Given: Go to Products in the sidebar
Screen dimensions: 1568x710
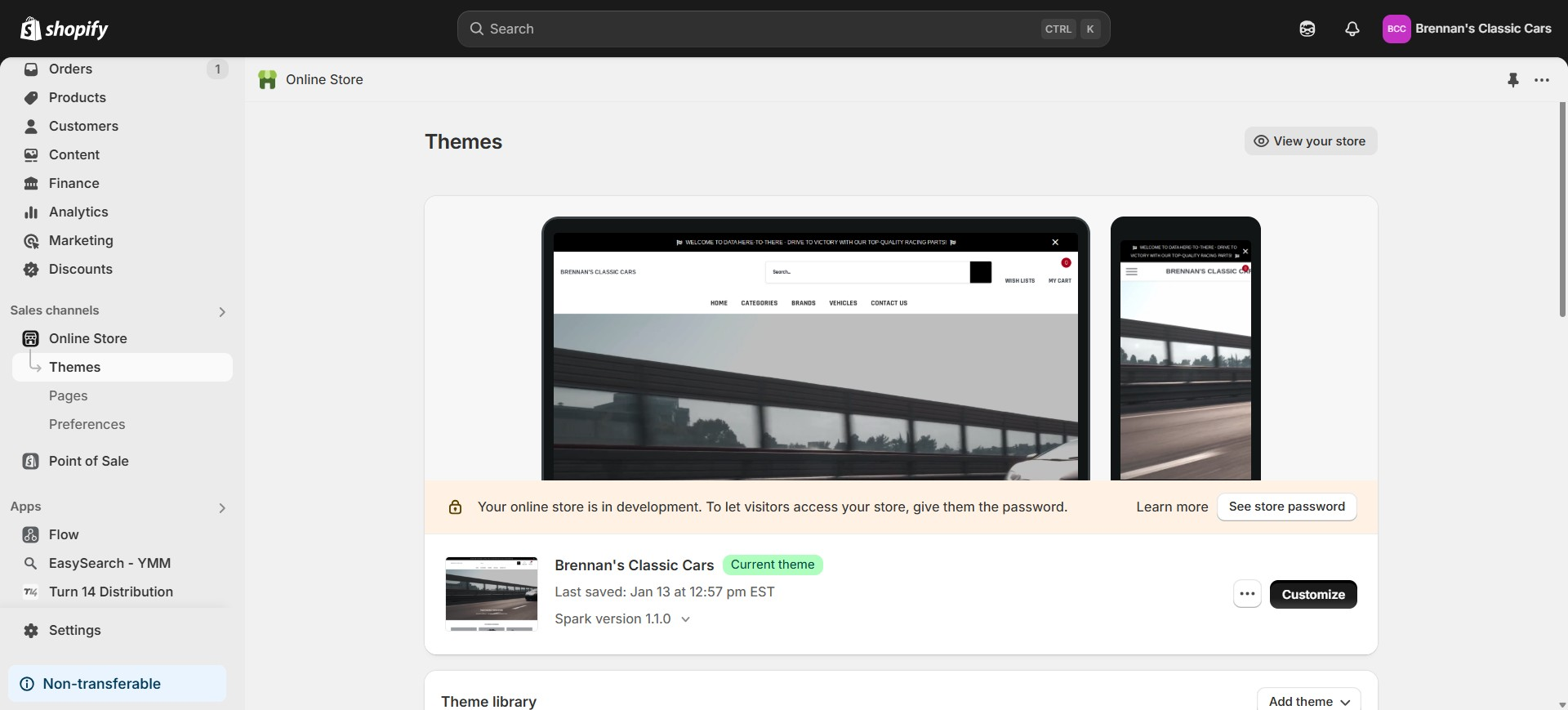Looking at the screenshot, I should (x=78, y=98).
